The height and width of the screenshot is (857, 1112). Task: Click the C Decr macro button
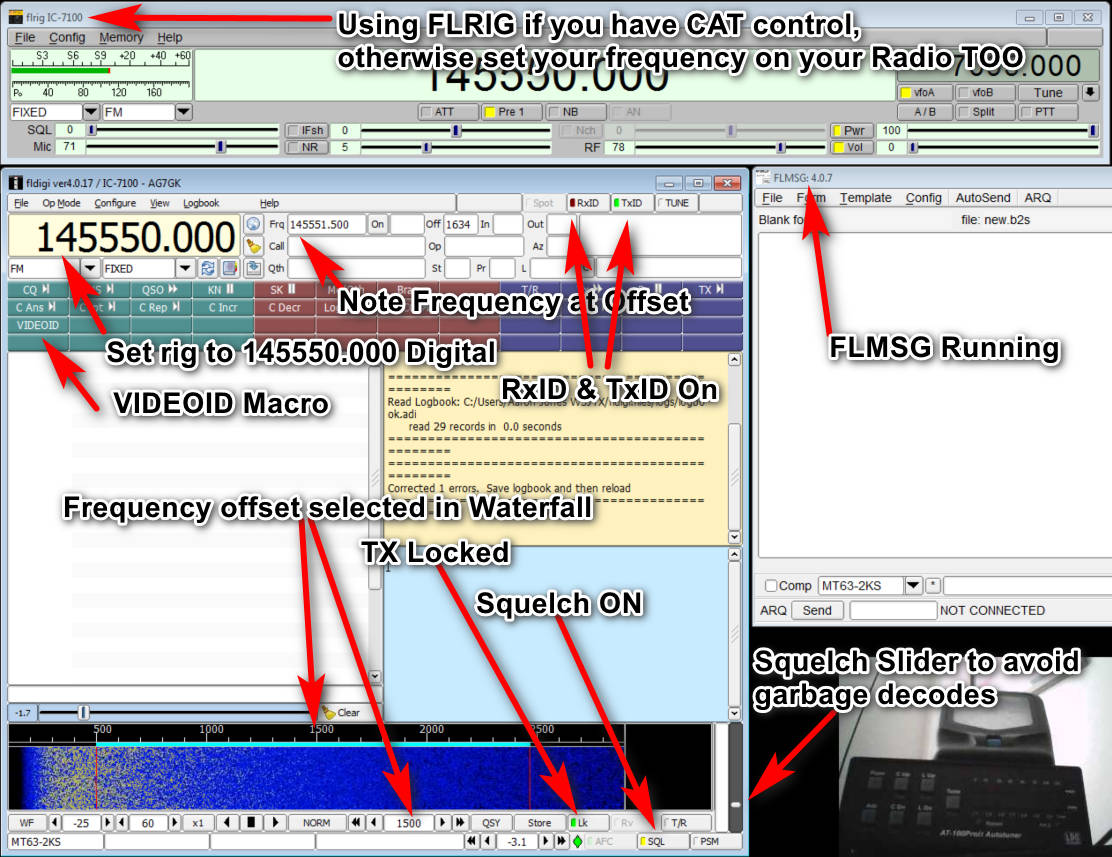point(284,307)
